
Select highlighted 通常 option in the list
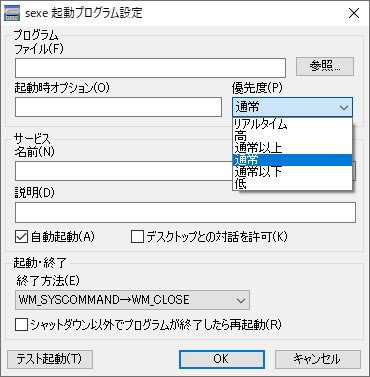pos(292,160)
